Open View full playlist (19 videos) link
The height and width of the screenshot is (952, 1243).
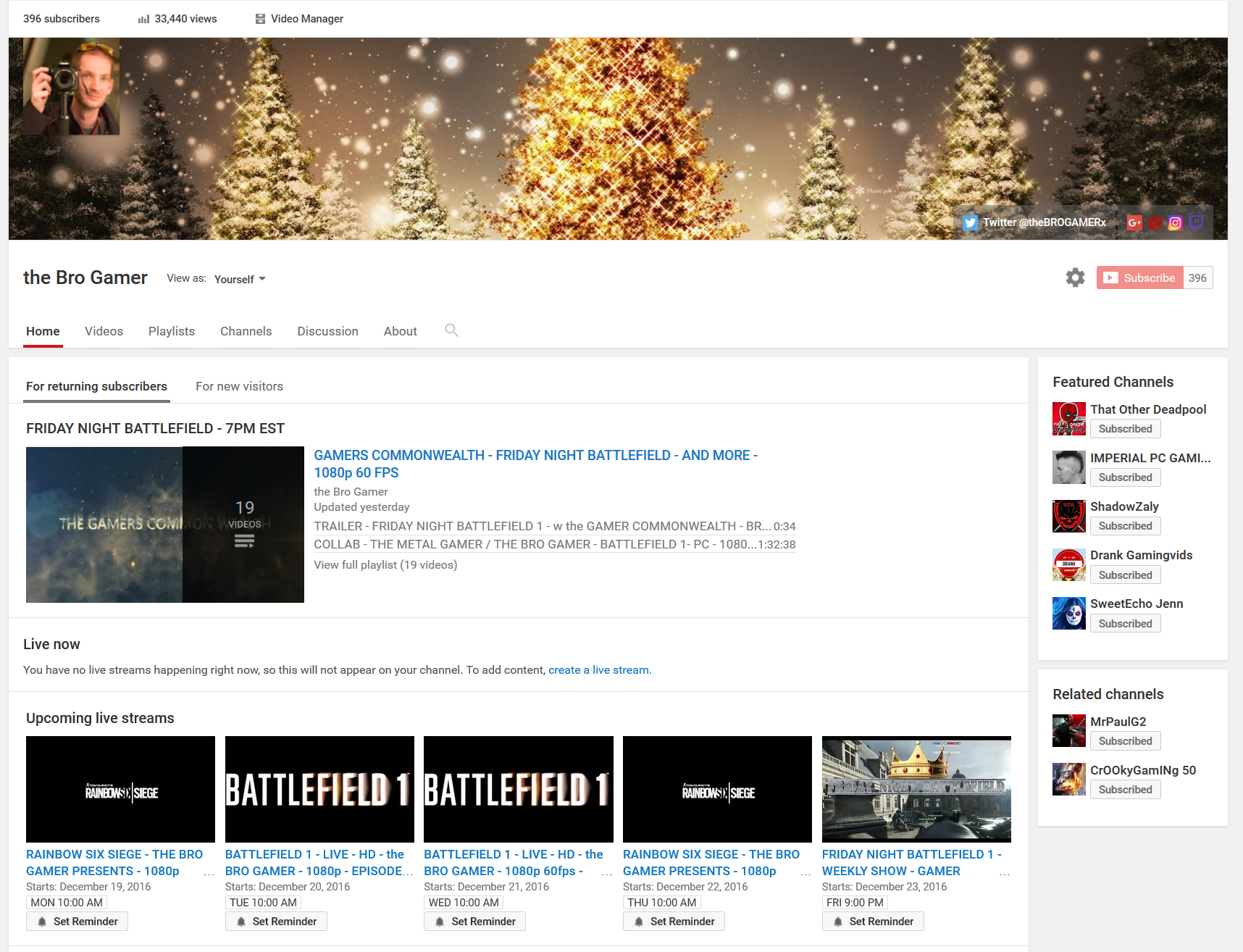385,565
